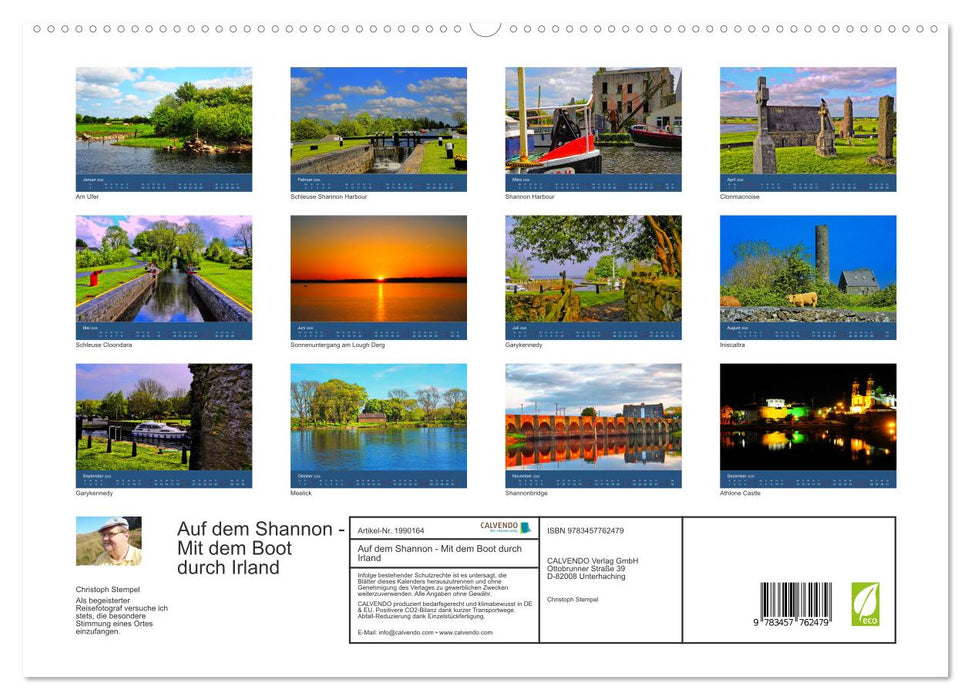This screenshot has height=700, width=971.
Task: Select the Shannonbridge November image
Action: pyautogui.click(x=593, y=424)
